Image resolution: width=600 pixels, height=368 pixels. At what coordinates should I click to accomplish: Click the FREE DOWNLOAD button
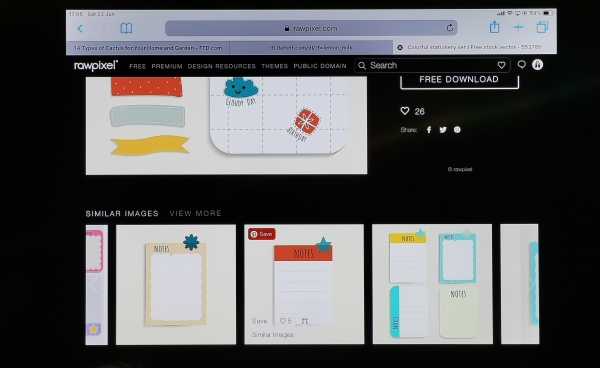tap(459, 80)
